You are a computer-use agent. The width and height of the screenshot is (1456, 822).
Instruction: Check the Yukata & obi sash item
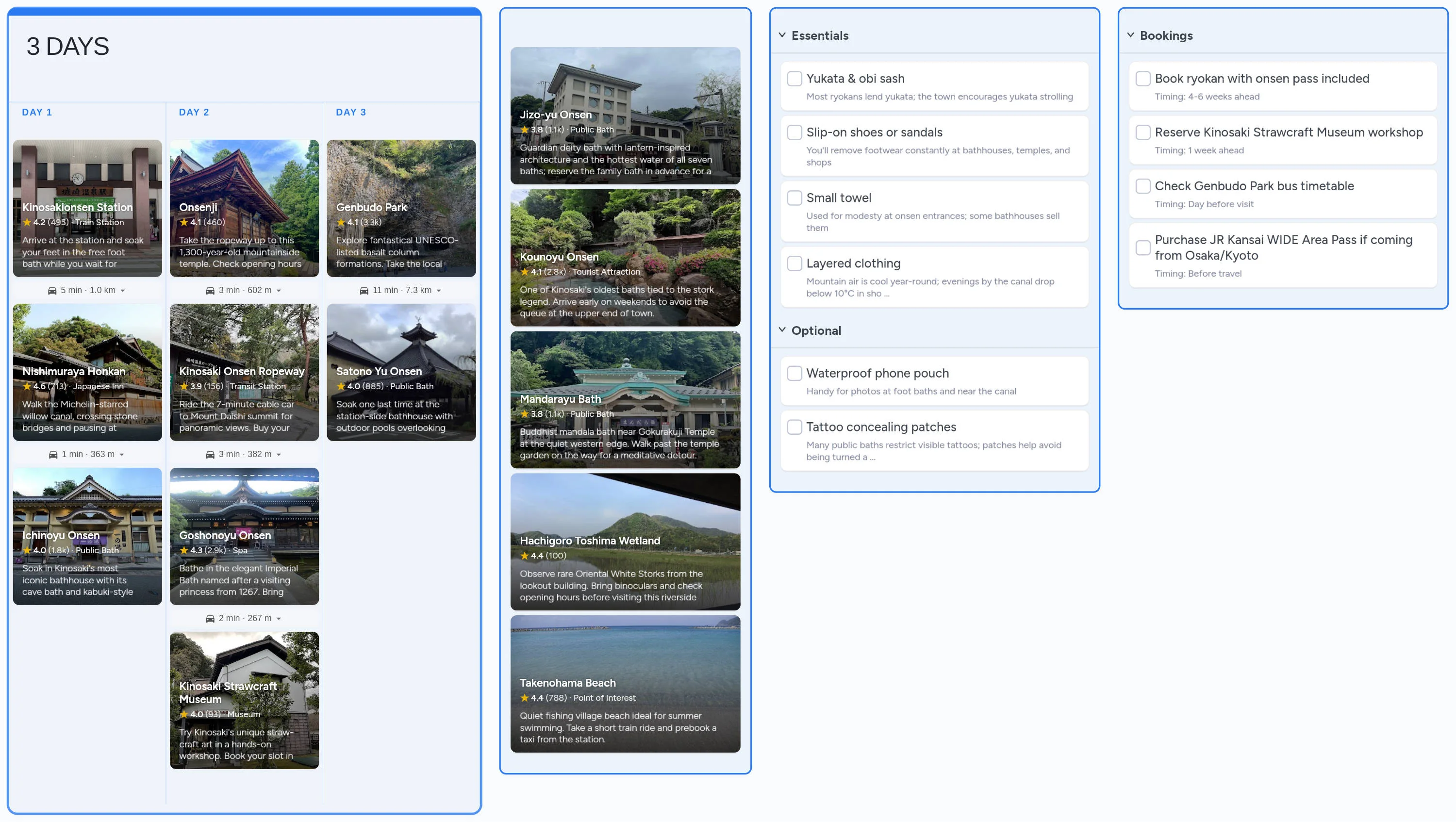(794, 79)
